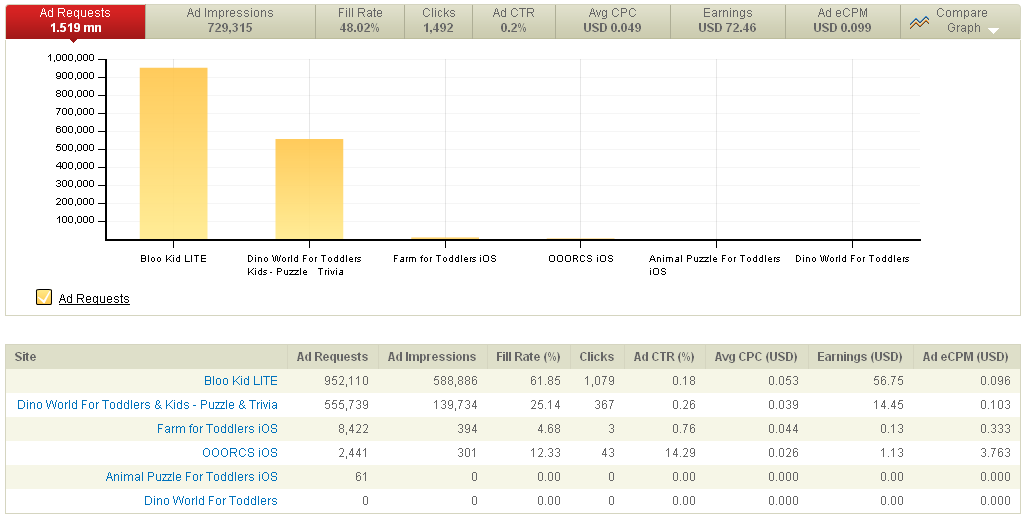Viewport: 1023px width, 520px height.
Task: Sort table by Site column header
Action: click(26, 357)
